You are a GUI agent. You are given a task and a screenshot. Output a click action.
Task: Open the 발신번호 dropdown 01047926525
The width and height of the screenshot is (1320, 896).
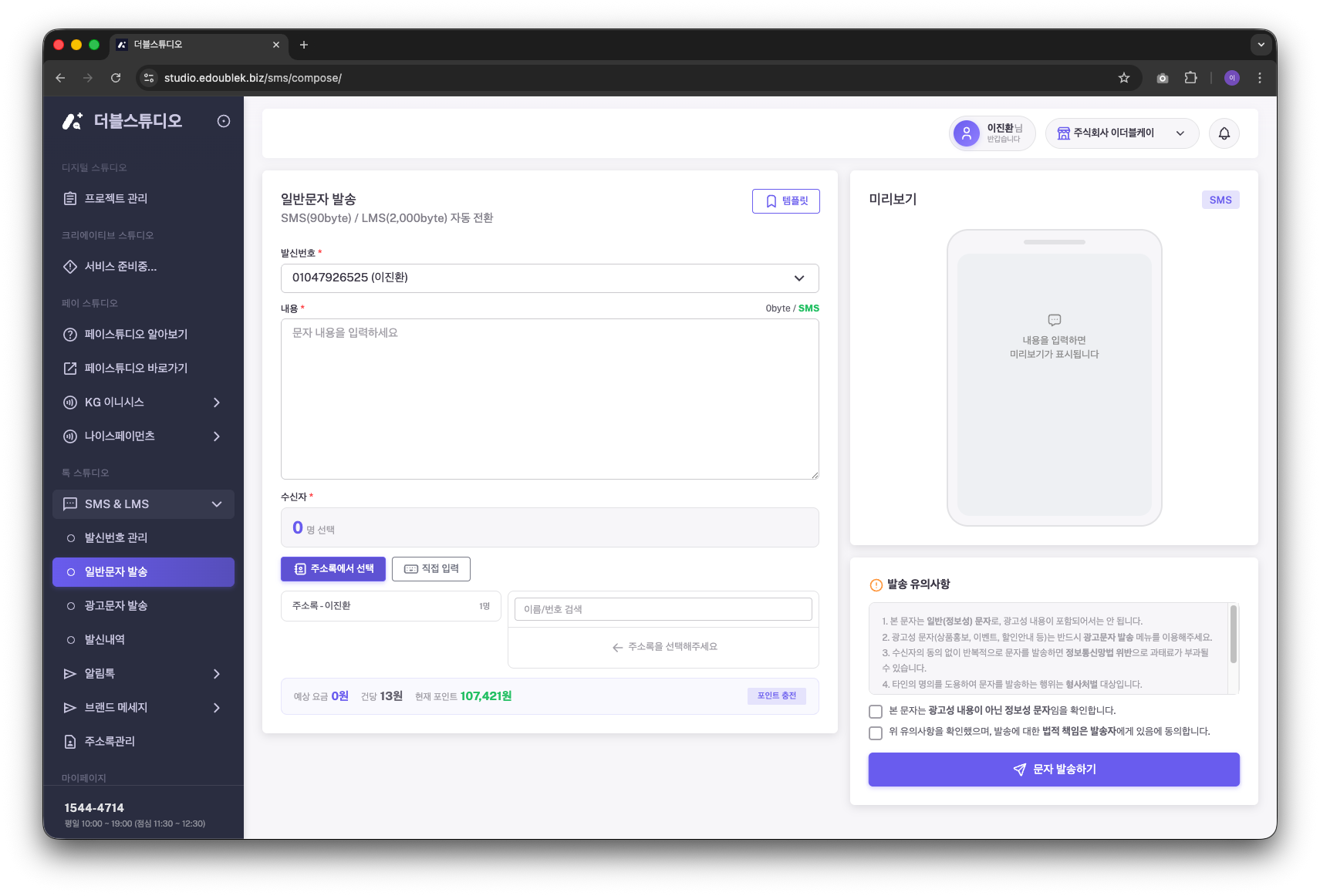(550, 278)
